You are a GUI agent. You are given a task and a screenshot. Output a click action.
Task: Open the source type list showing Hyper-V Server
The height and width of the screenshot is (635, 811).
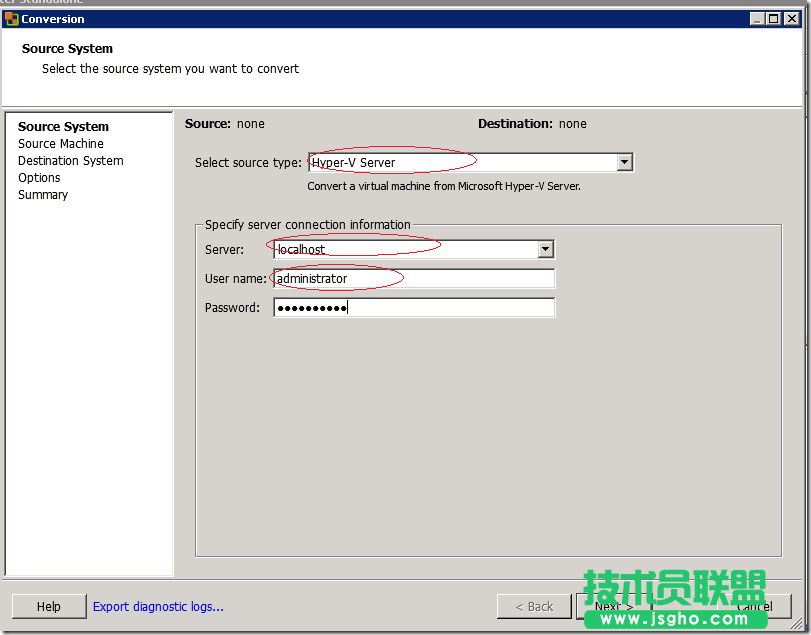tap(624, 161)
